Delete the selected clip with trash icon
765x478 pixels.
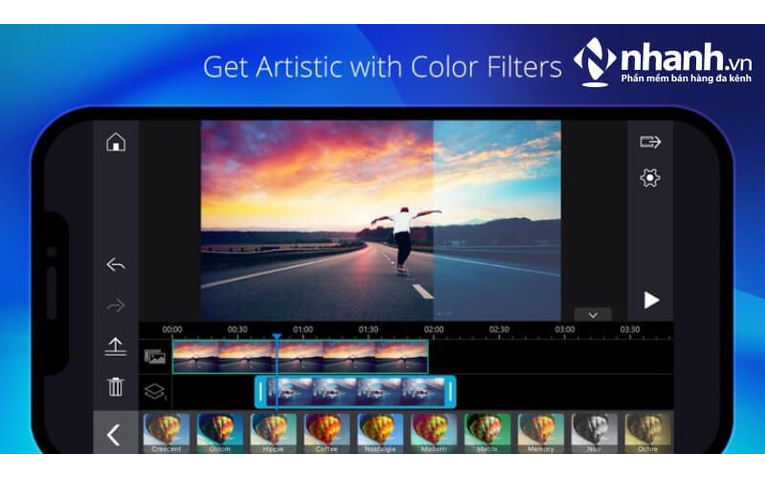(x=116, y=387)
